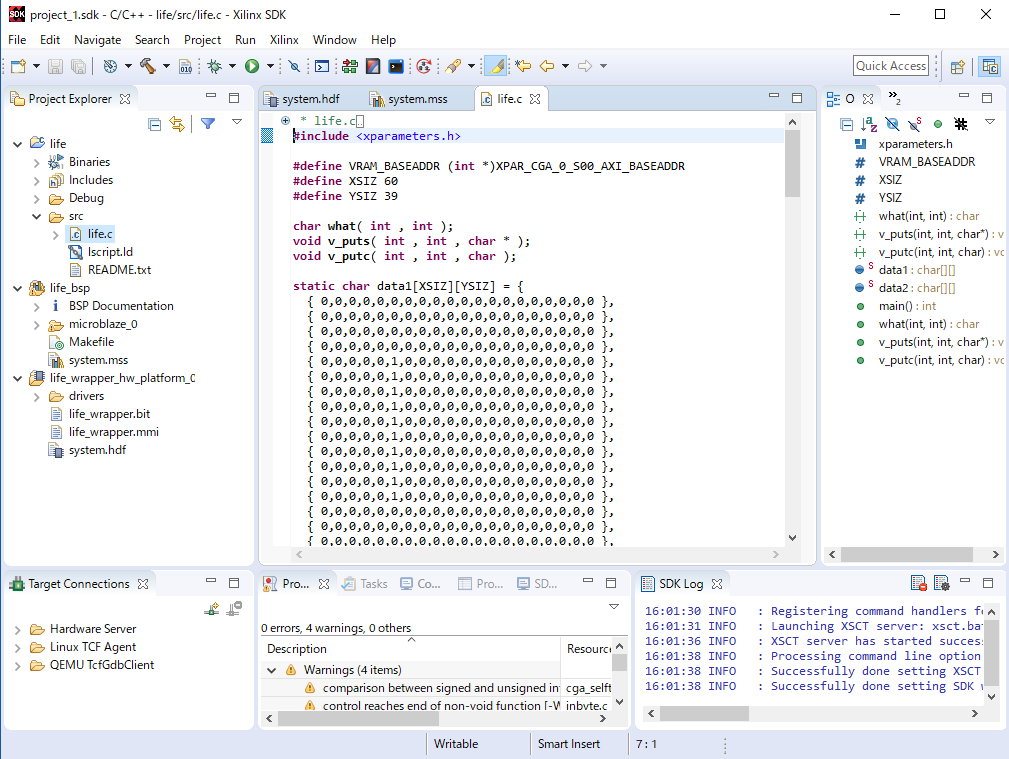
Task: Toggle alphabetical sort in Outline
Action: pos(869,124)
